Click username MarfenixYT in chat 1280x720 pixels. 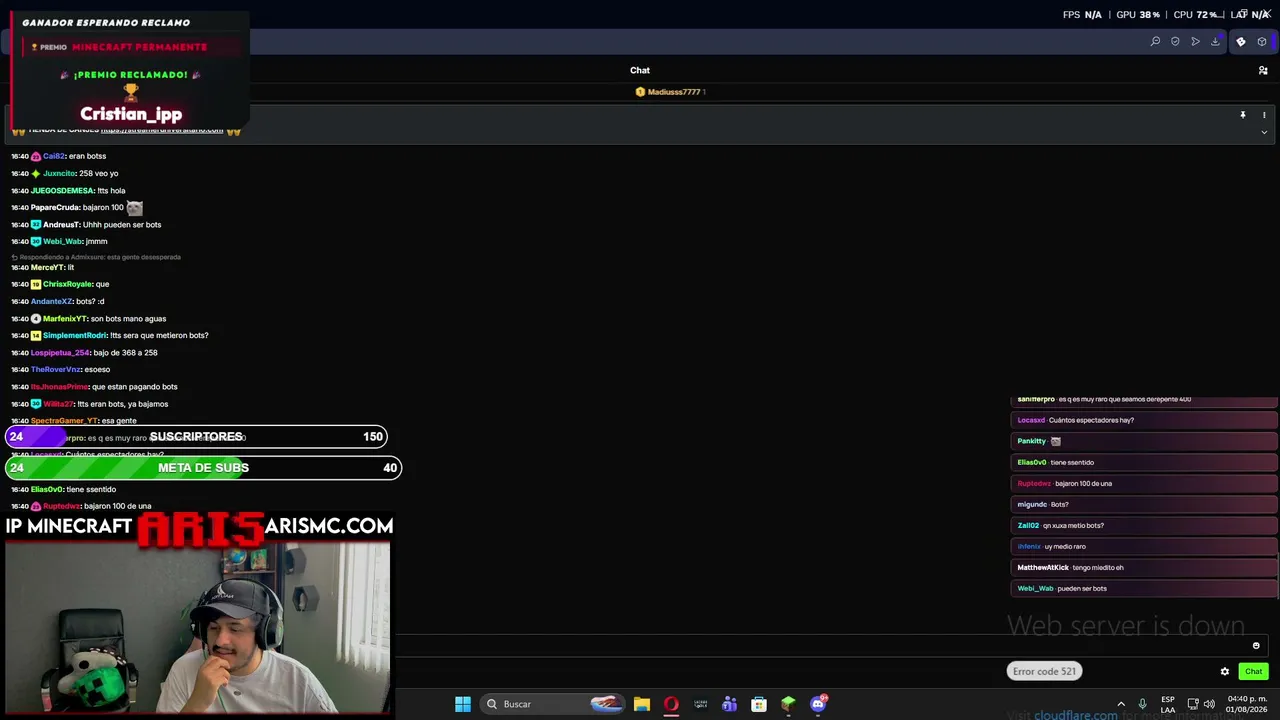(65, 318)
